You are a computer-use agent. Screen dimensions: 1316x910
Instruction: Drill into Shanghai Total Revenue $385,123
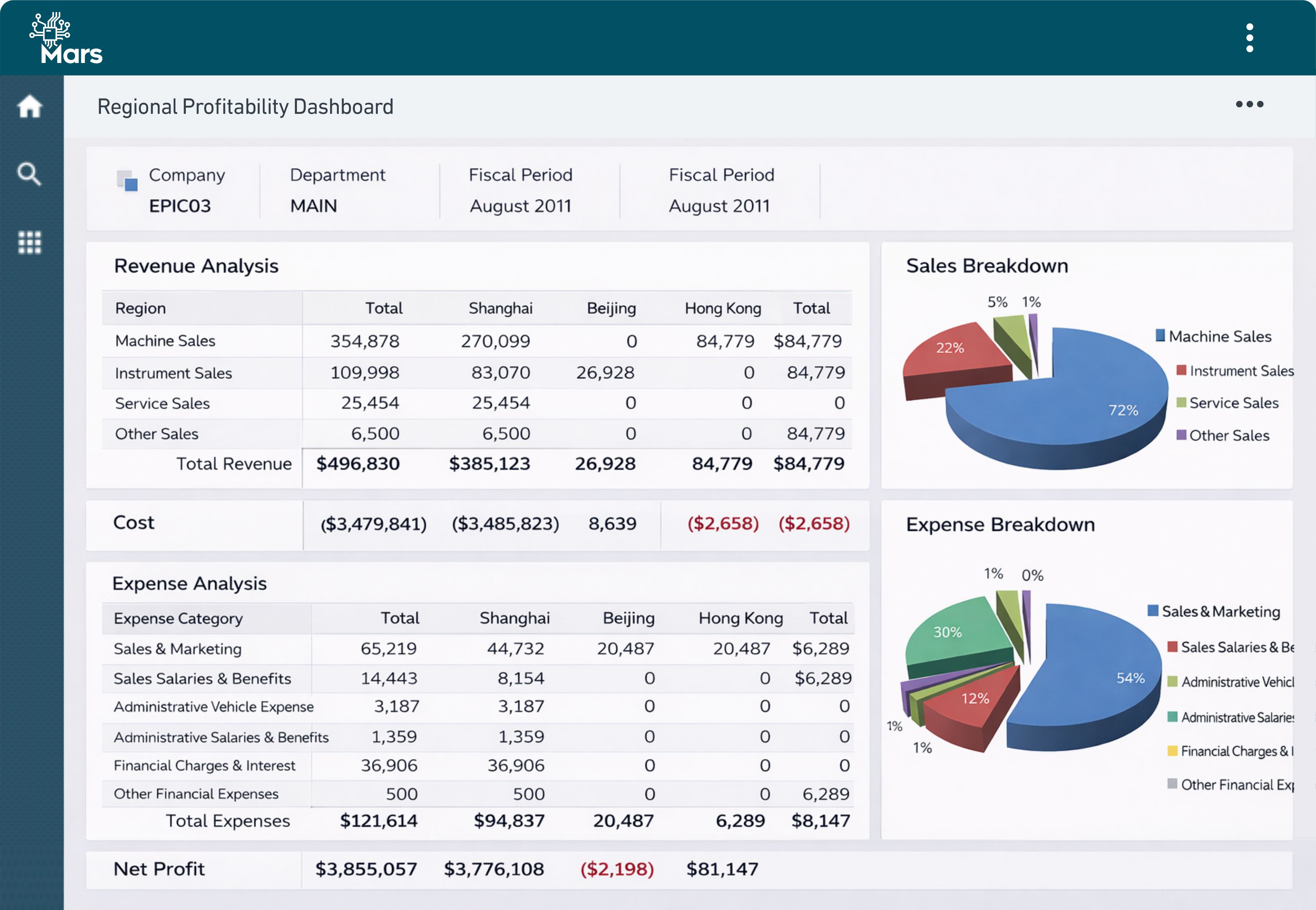coord(489,464)
